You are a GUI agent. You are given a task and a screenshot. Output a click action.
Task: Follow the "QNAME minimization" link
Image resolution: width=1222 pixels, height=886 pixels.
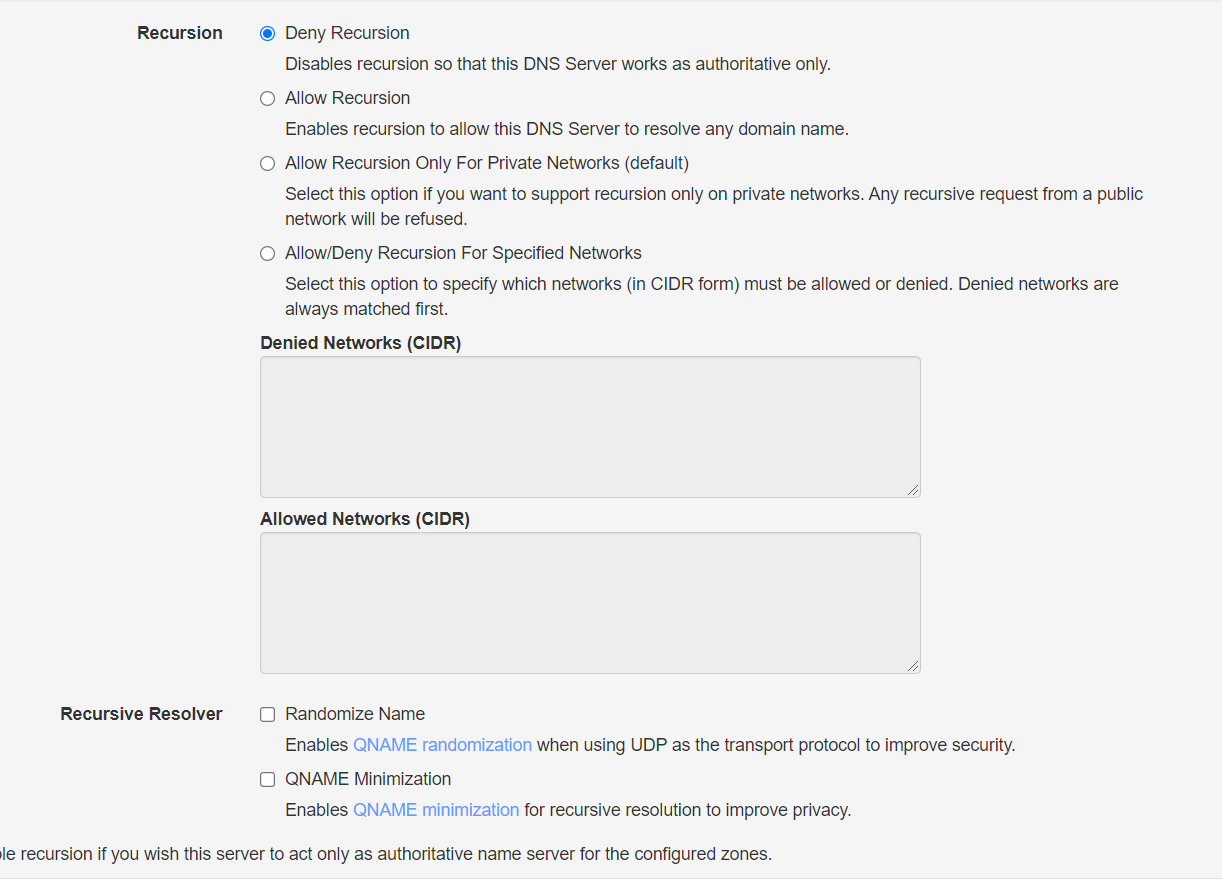(x=436, y=810)
